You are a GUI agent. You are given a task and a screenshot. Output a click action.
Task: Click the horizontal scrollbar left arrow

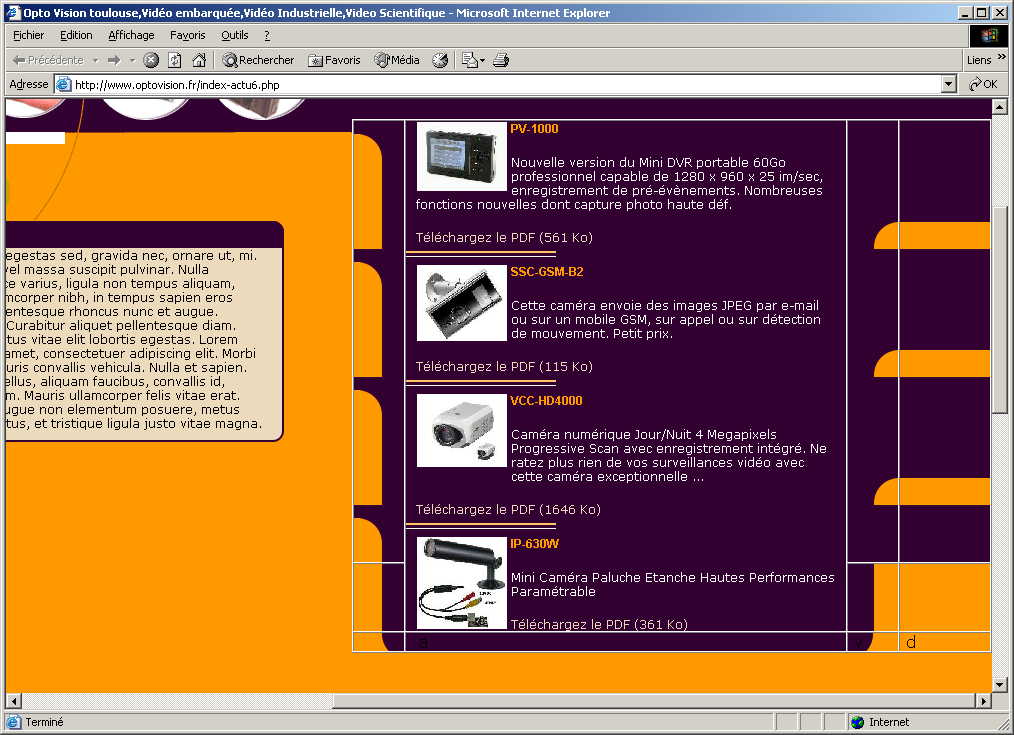click(13, 700)
